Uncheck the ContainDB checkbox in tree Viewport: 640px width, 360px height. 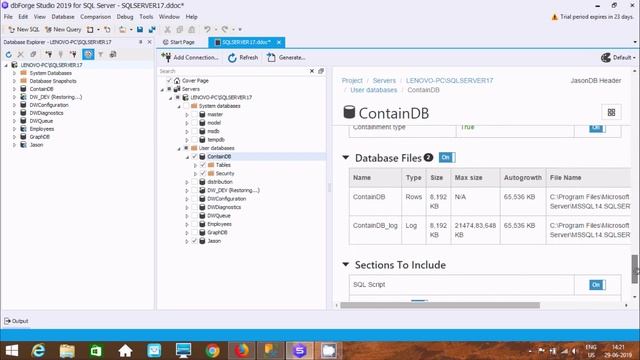(195, 156)
